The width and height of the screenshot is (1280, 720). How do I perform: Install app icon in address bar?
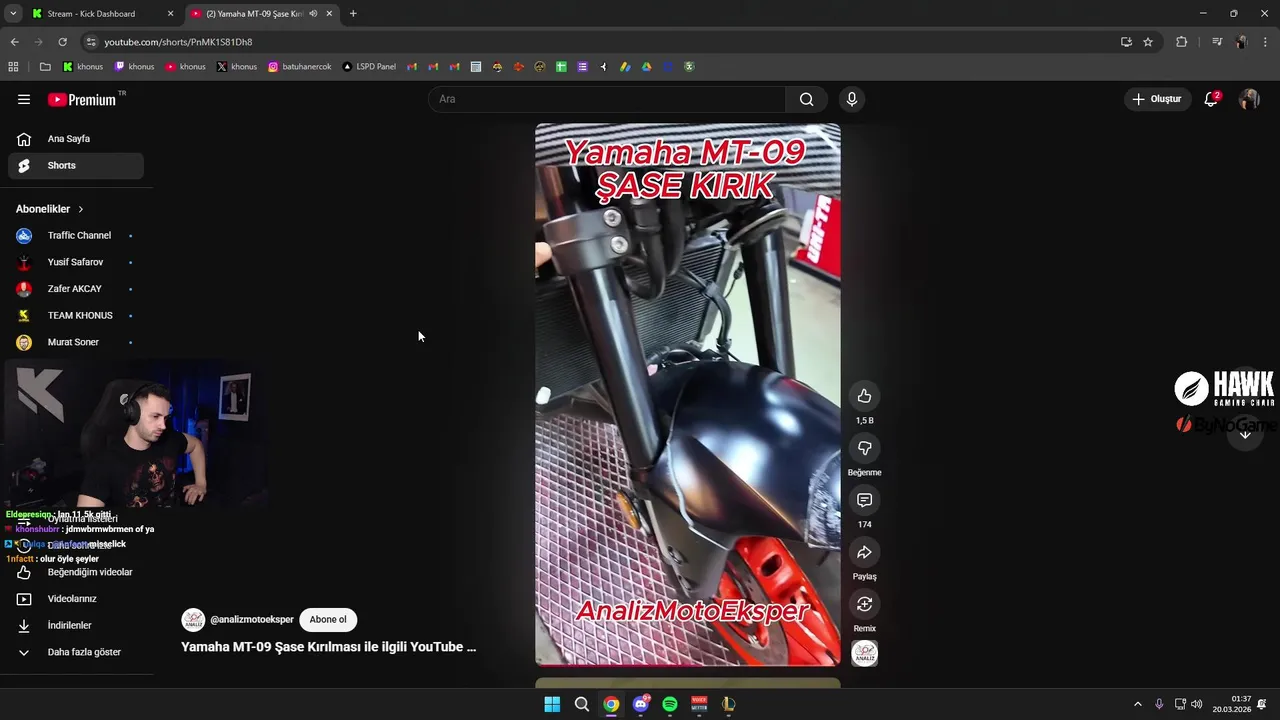point(1126,42)
